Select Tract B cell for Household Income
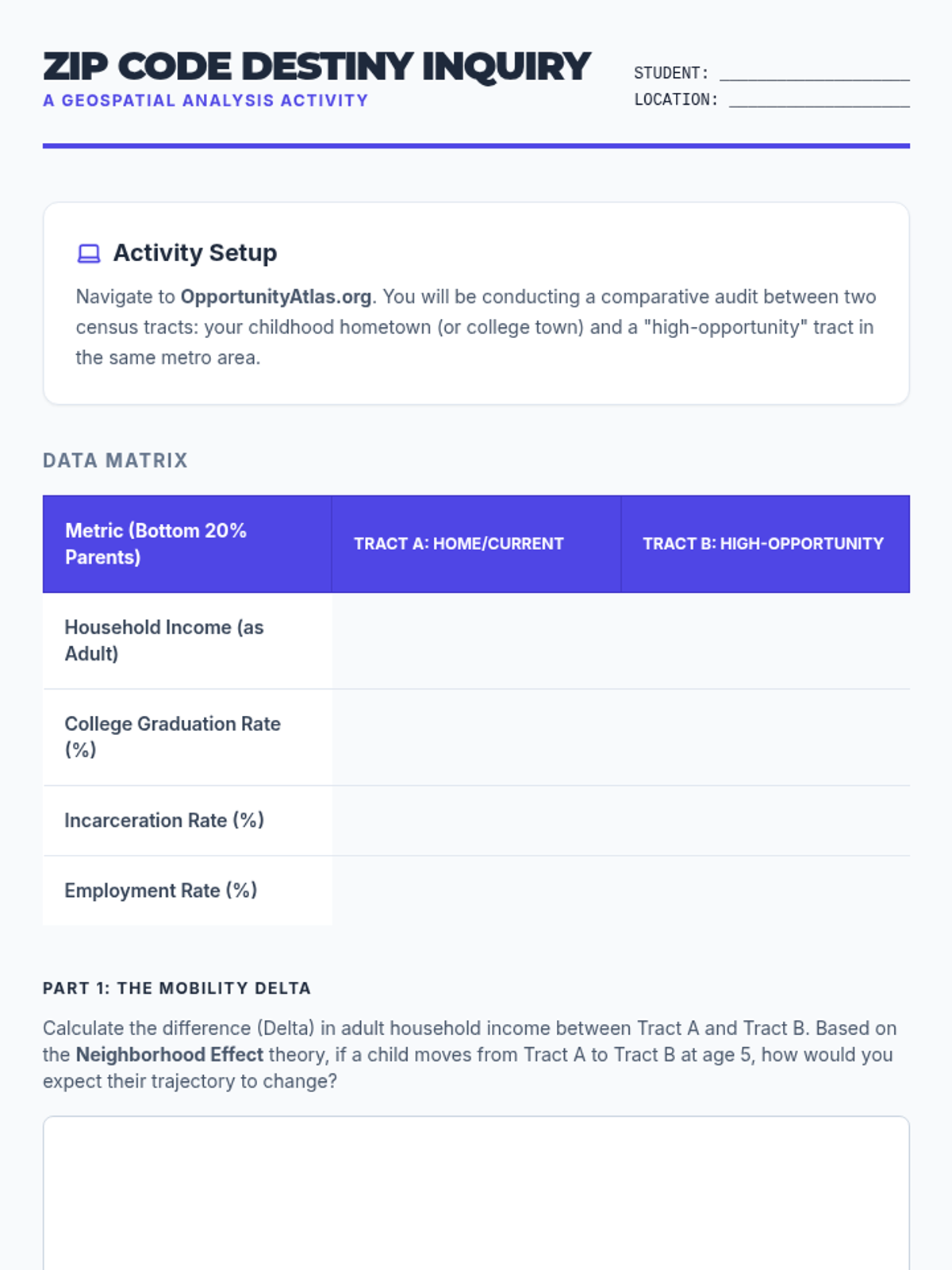The height and width of the screenshot is (1270, 952). (x=764, y=641)
